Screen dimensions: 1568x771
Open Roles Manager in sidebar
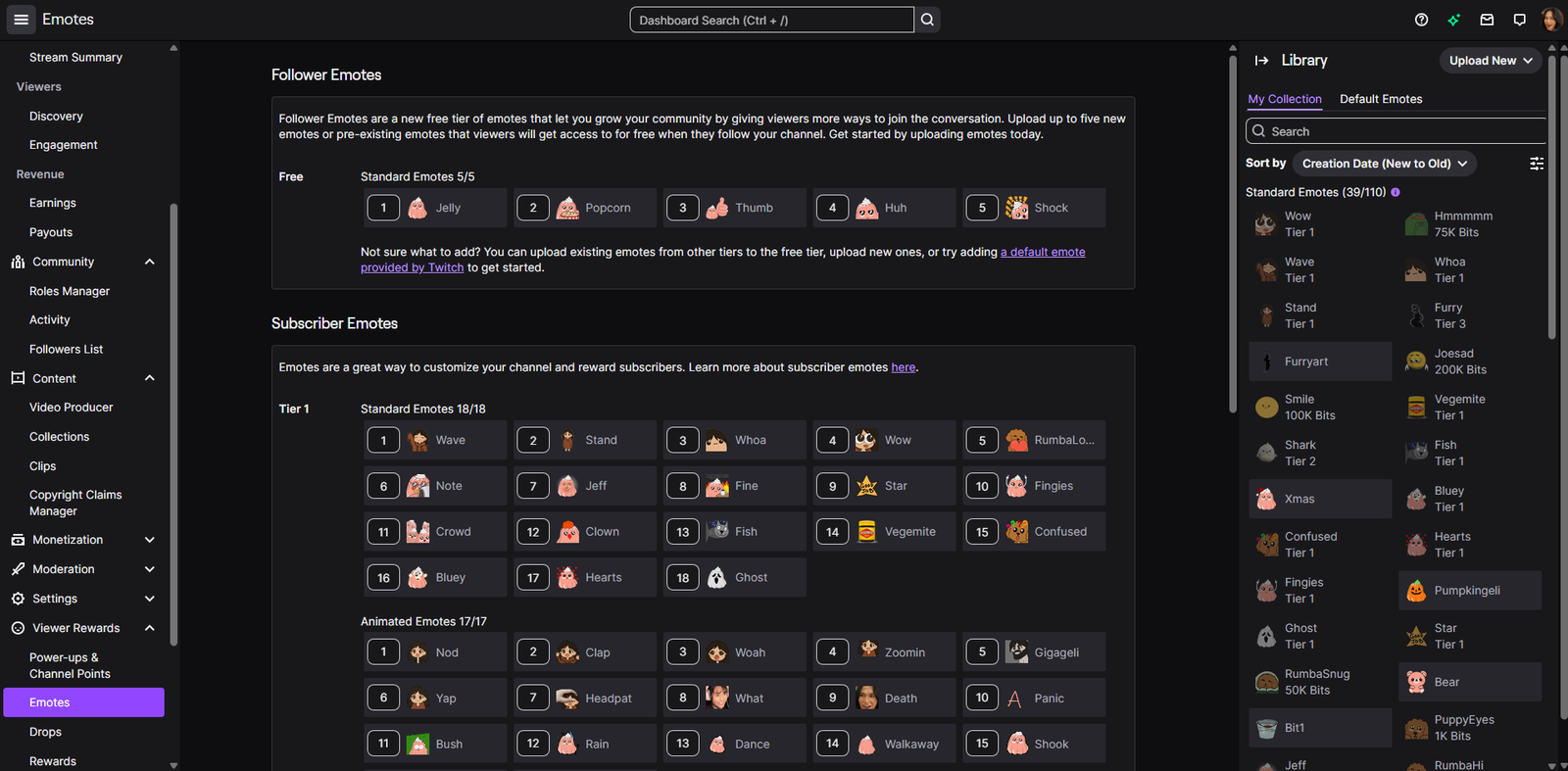coord(70,291)
